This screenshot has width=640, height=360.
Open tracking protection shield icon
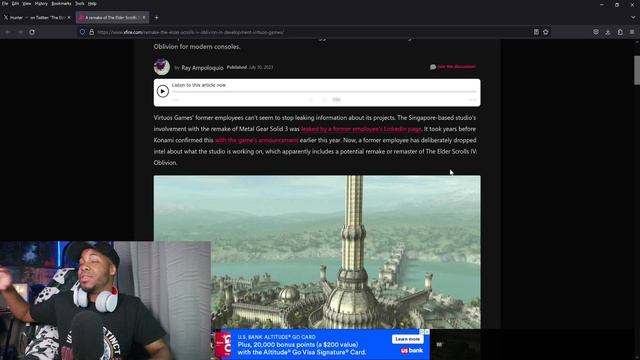82,32
